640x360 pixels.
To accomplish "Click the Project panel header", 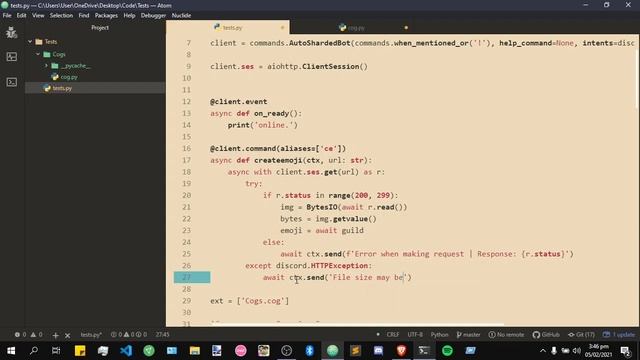I will (x=100, y=28).
